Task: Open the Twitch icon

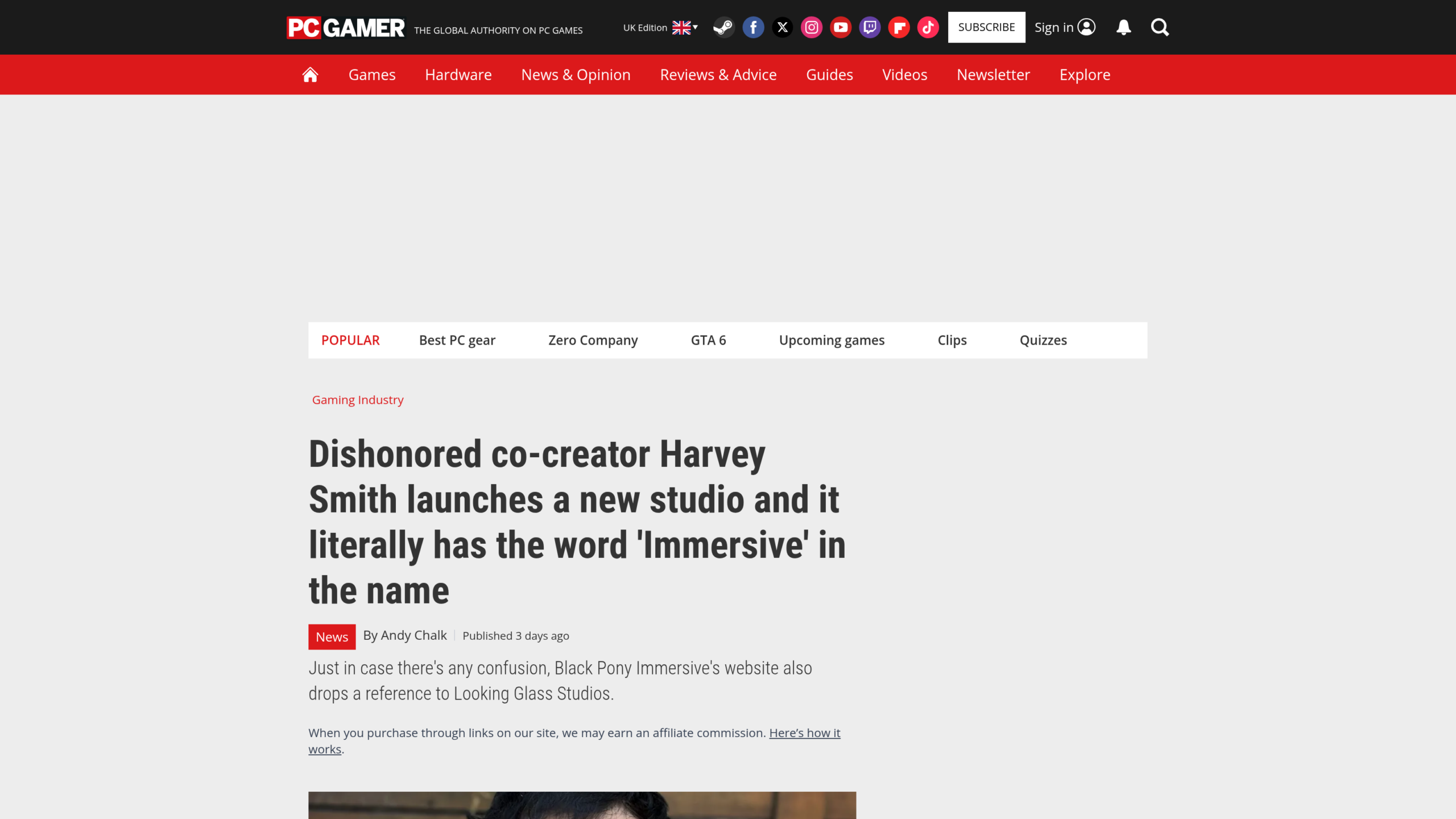Action: pos(870,27)
